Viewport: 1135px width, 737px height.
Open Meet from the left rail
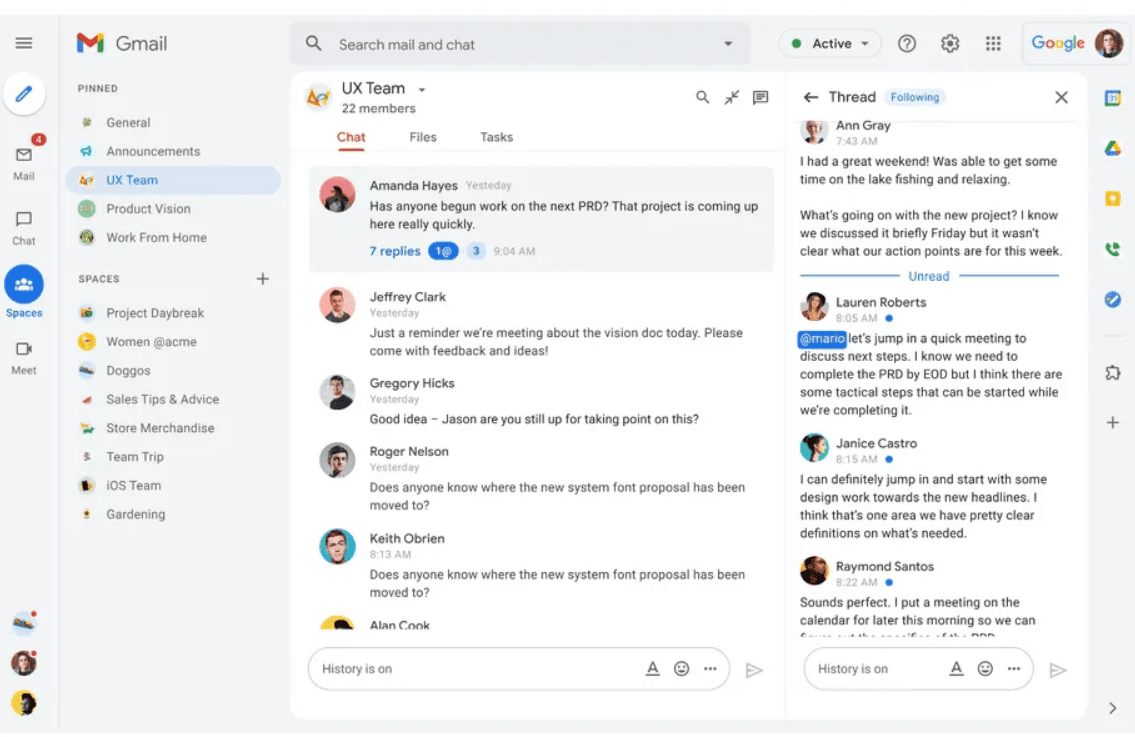click(24, 358)
